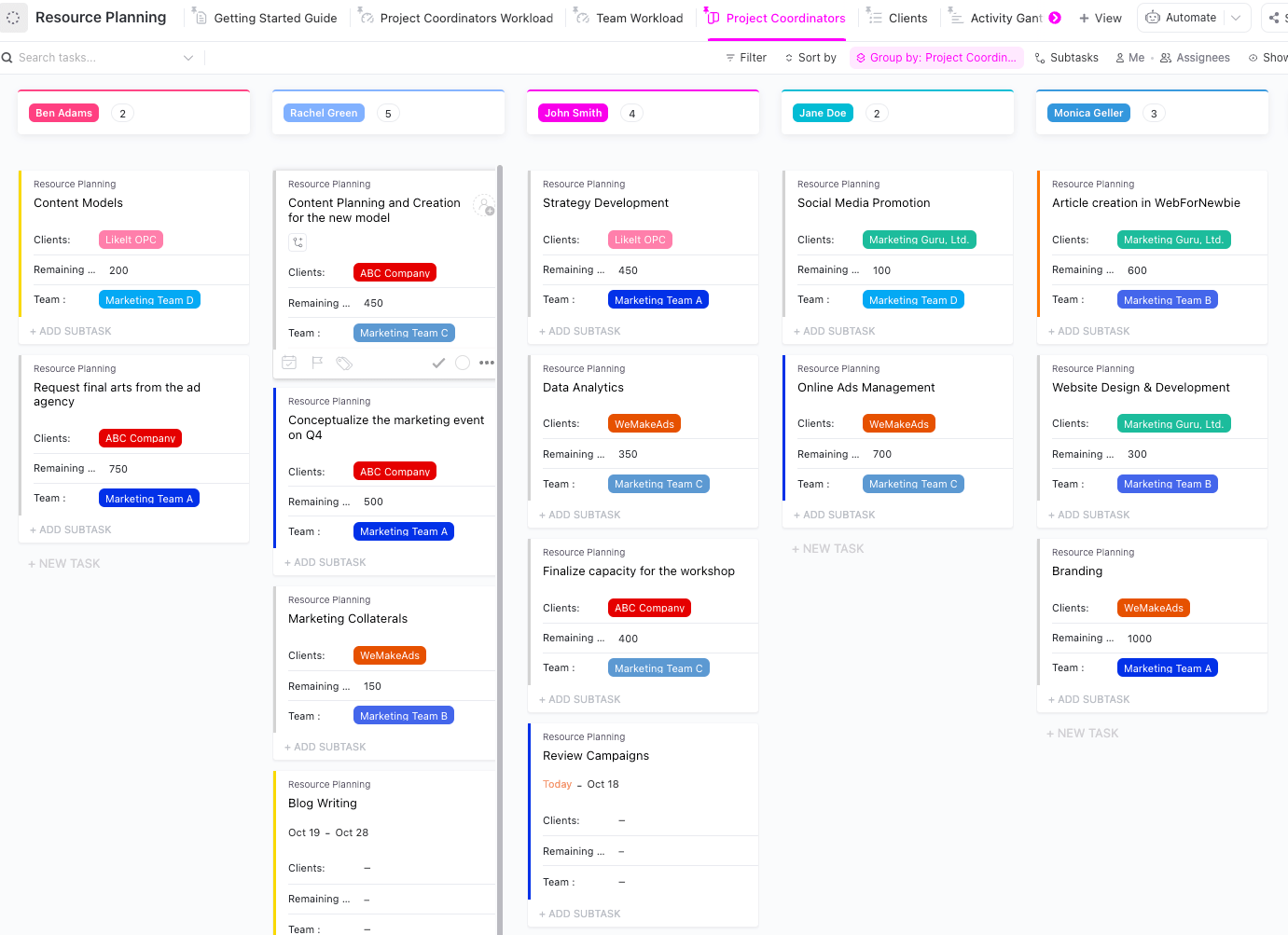Screen dimensions: 1288x935
Task: Click the Activity Gantt view icon
Action: (956, 17)
